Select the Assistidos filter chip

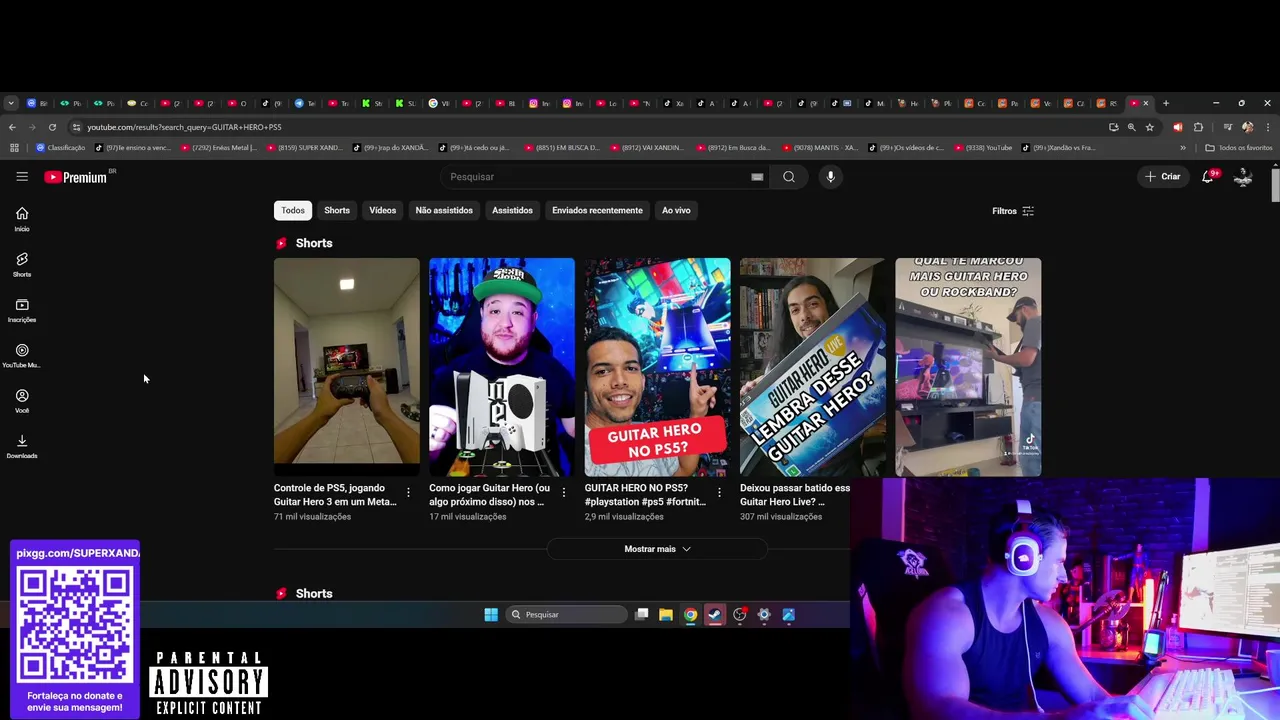(x=512, y=210)
